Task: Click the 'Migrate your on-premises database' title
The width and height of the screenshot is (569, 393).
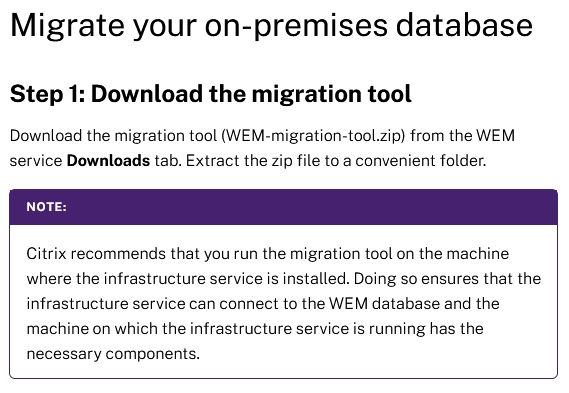Action: 271,26
